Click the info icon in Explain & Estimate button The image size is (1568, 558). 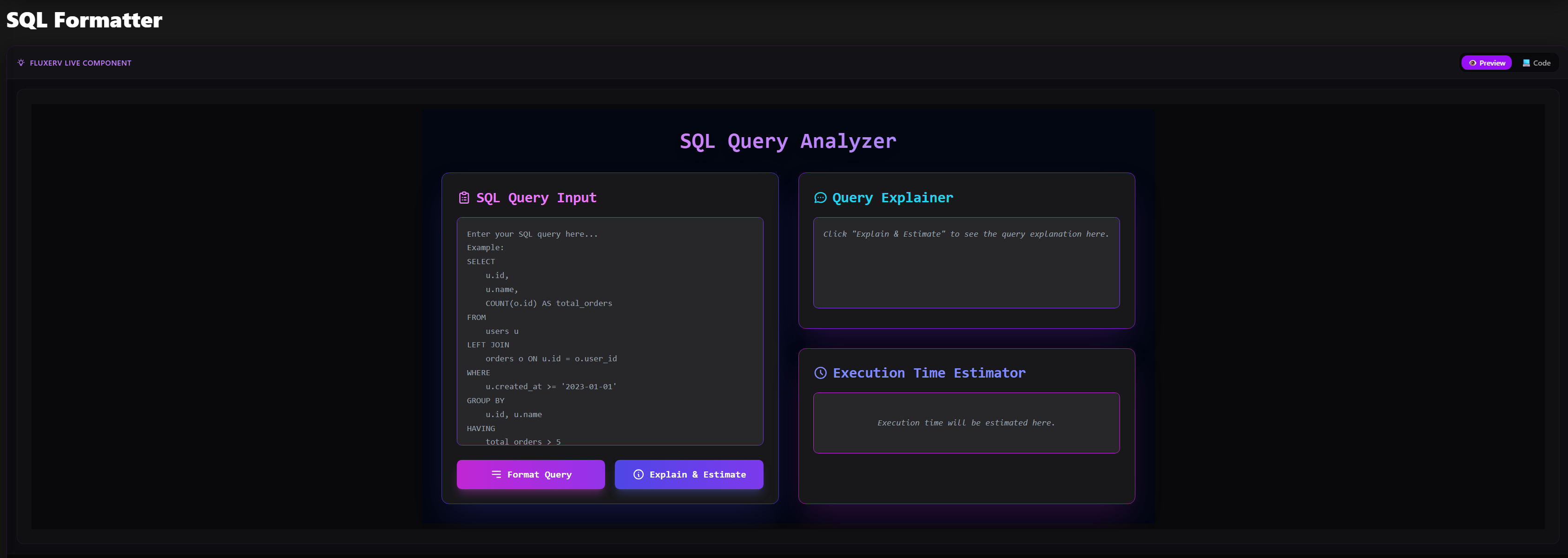[x=638, y=475]
